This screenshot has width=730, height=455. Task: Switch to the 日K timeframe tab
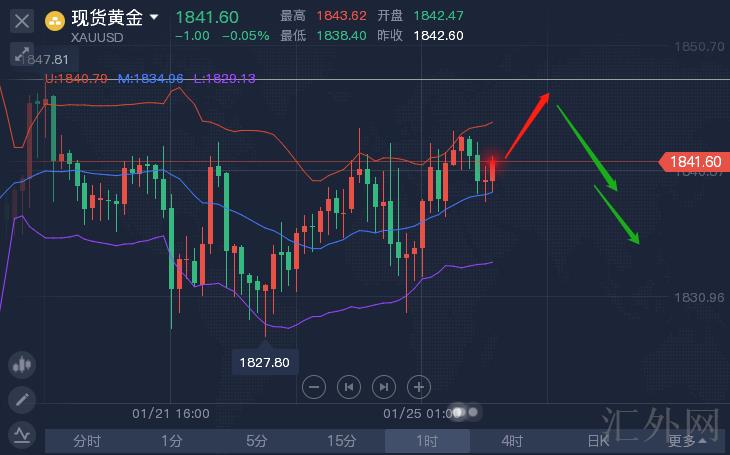click(598, 441)
